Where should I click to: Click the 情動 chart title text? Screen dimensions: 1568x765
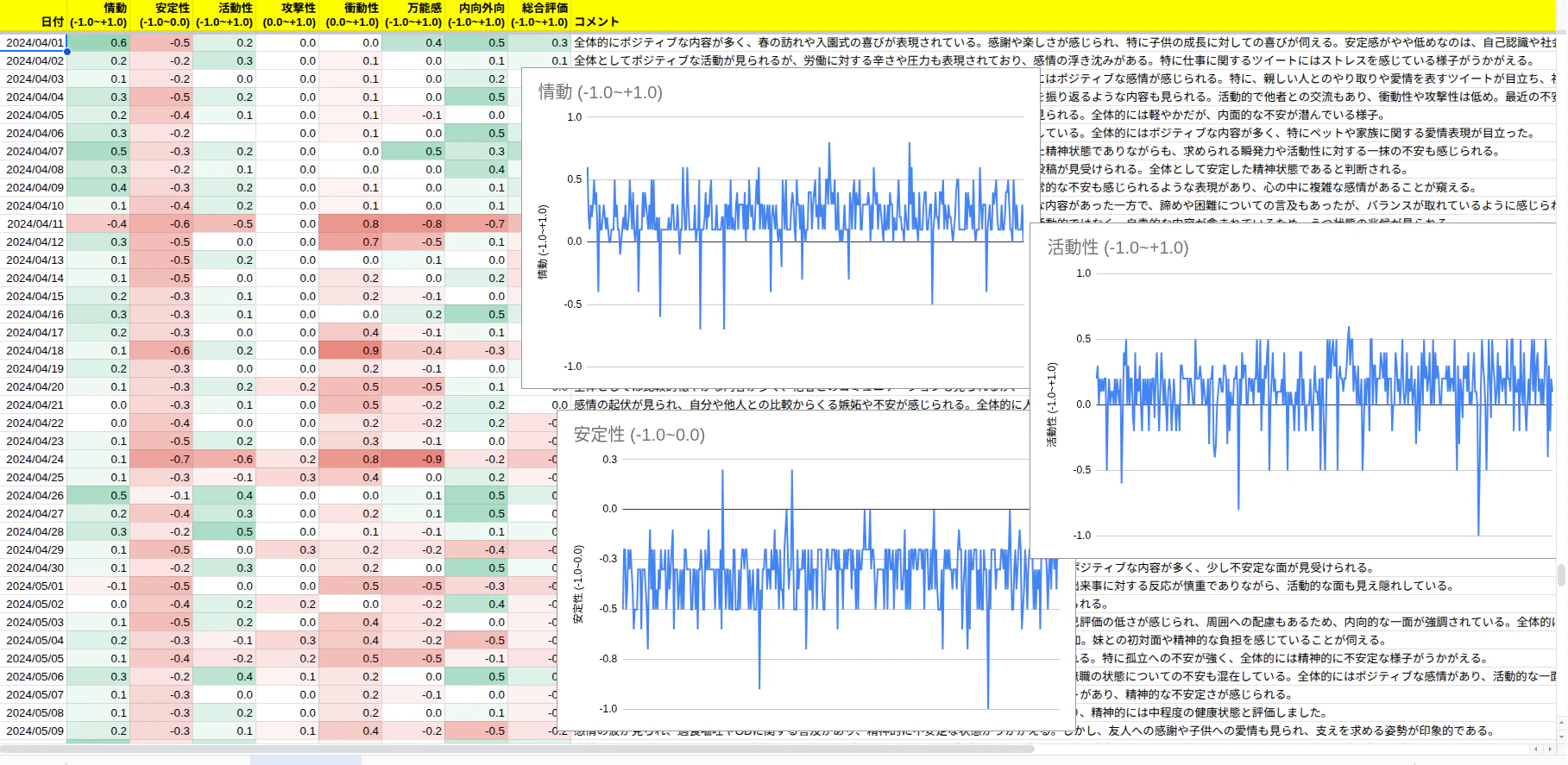click(x=601, y=92)
